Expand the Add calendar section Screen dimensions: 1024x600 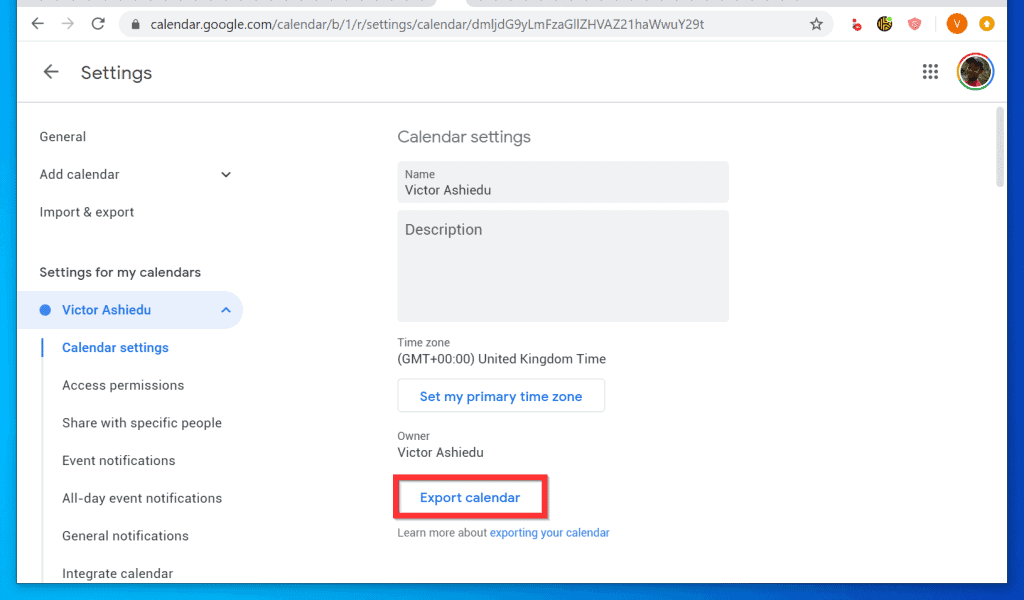[x=226, y=175]
